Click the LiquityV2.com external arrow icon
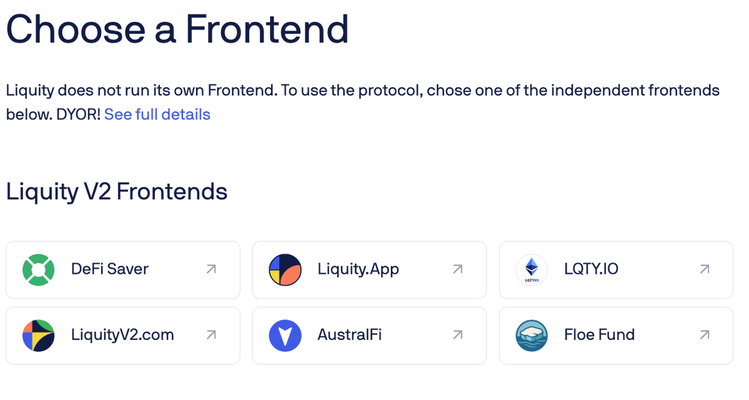The height and width of the screenshot is (400, 749). click(211, 335)
